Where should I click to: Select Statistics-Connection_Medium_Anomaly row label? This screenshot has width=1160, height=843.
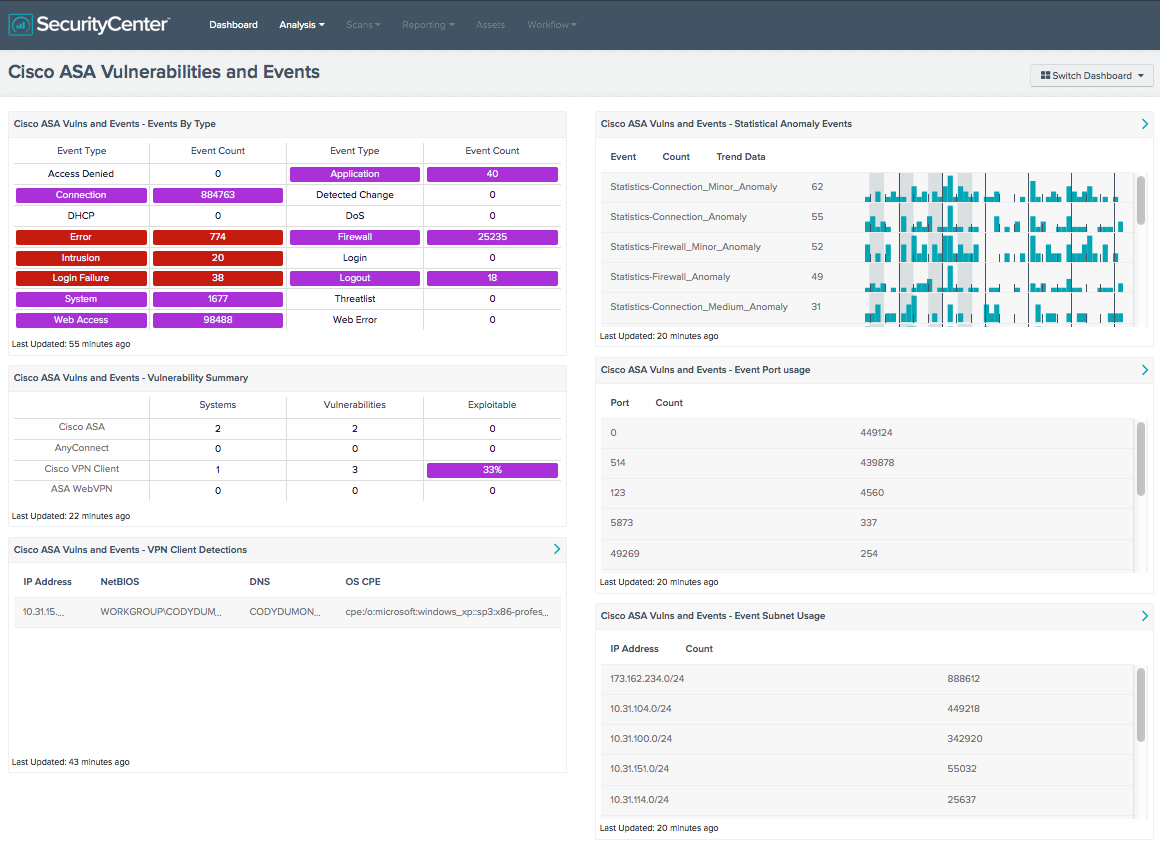(698, 307)
